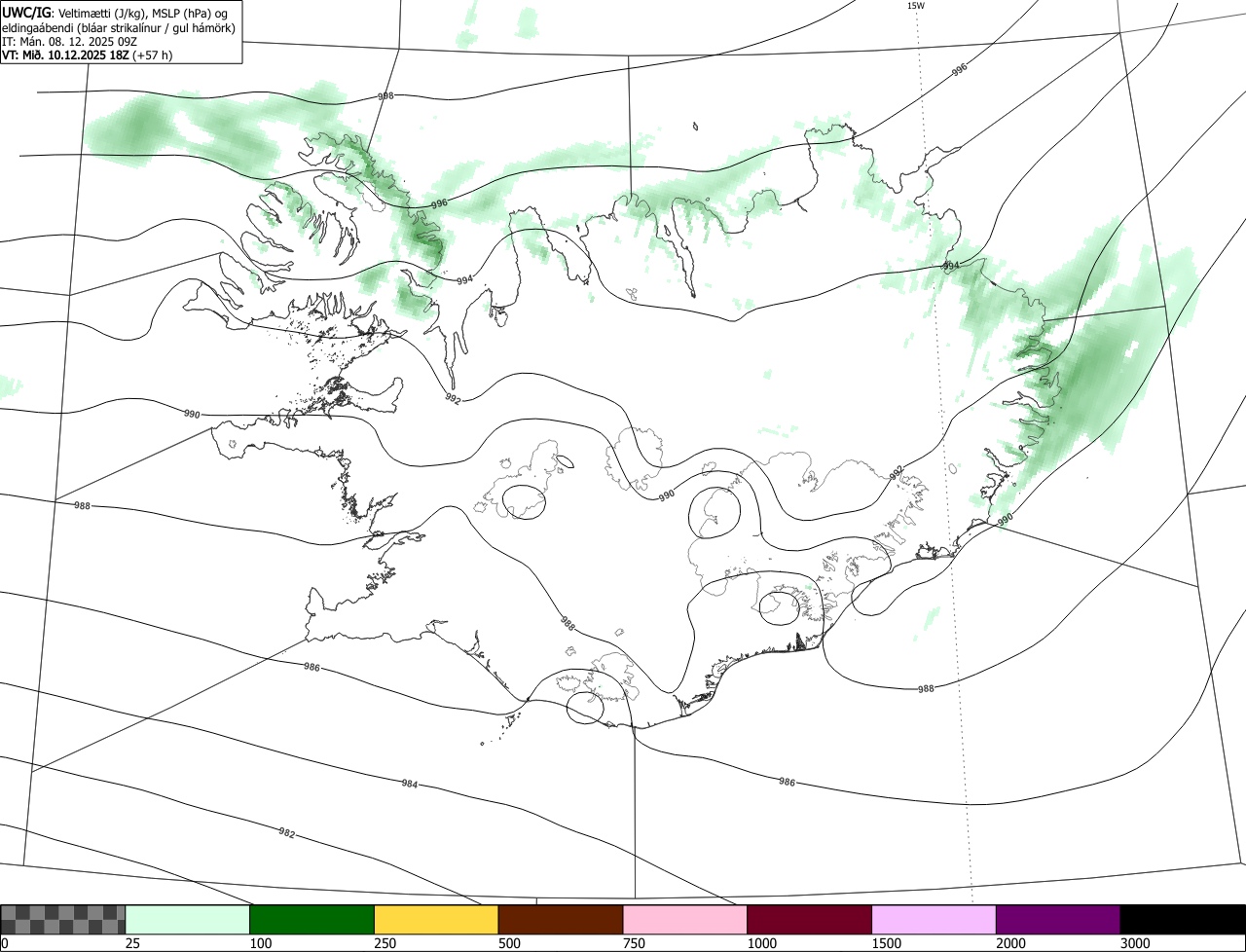The height and width of the screenshot is (952, 1246).
Task: Click legend value '2000'
Action: pyautogui.click(x=1011, y=943)
